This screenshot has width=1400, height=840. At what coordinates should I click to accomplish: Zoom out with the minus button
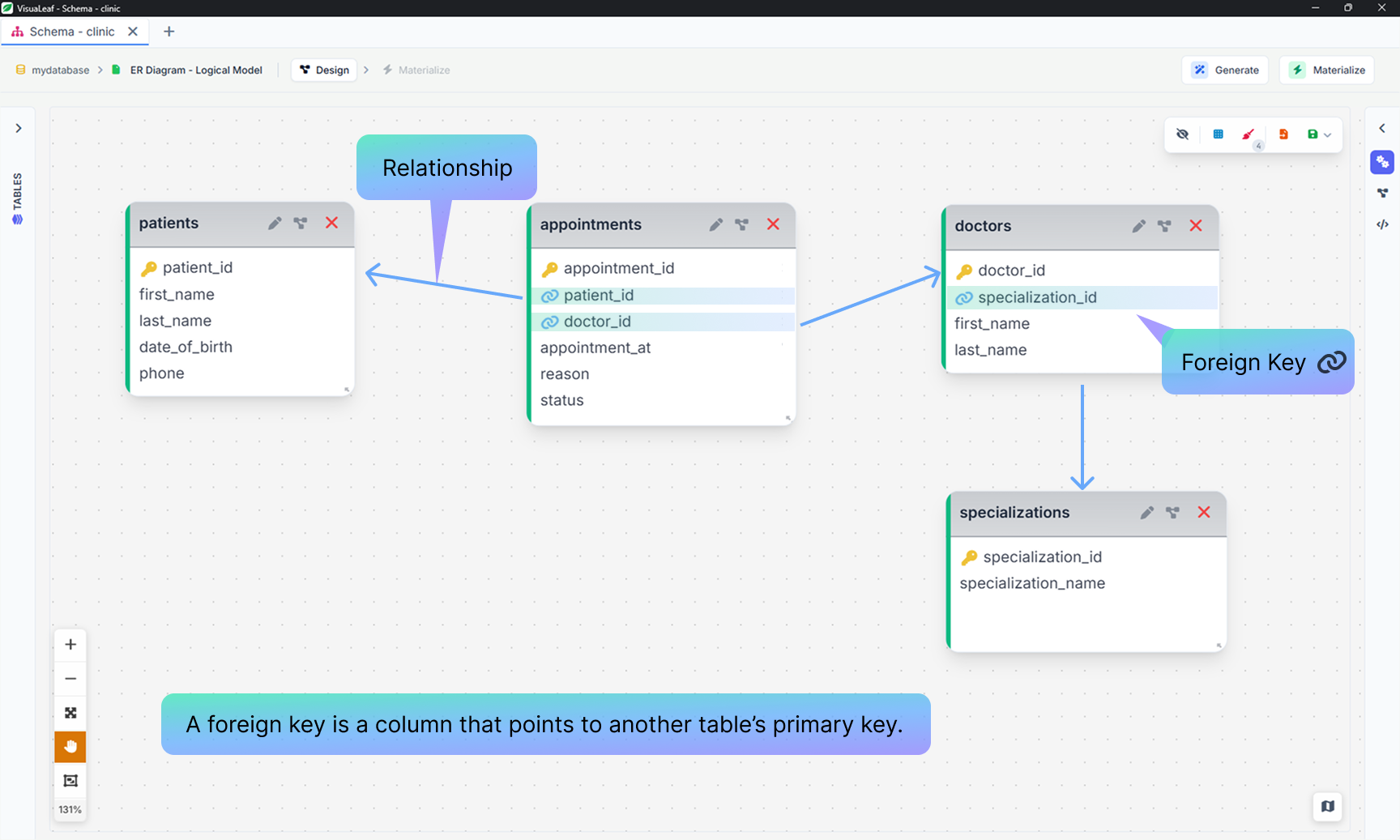70,679
